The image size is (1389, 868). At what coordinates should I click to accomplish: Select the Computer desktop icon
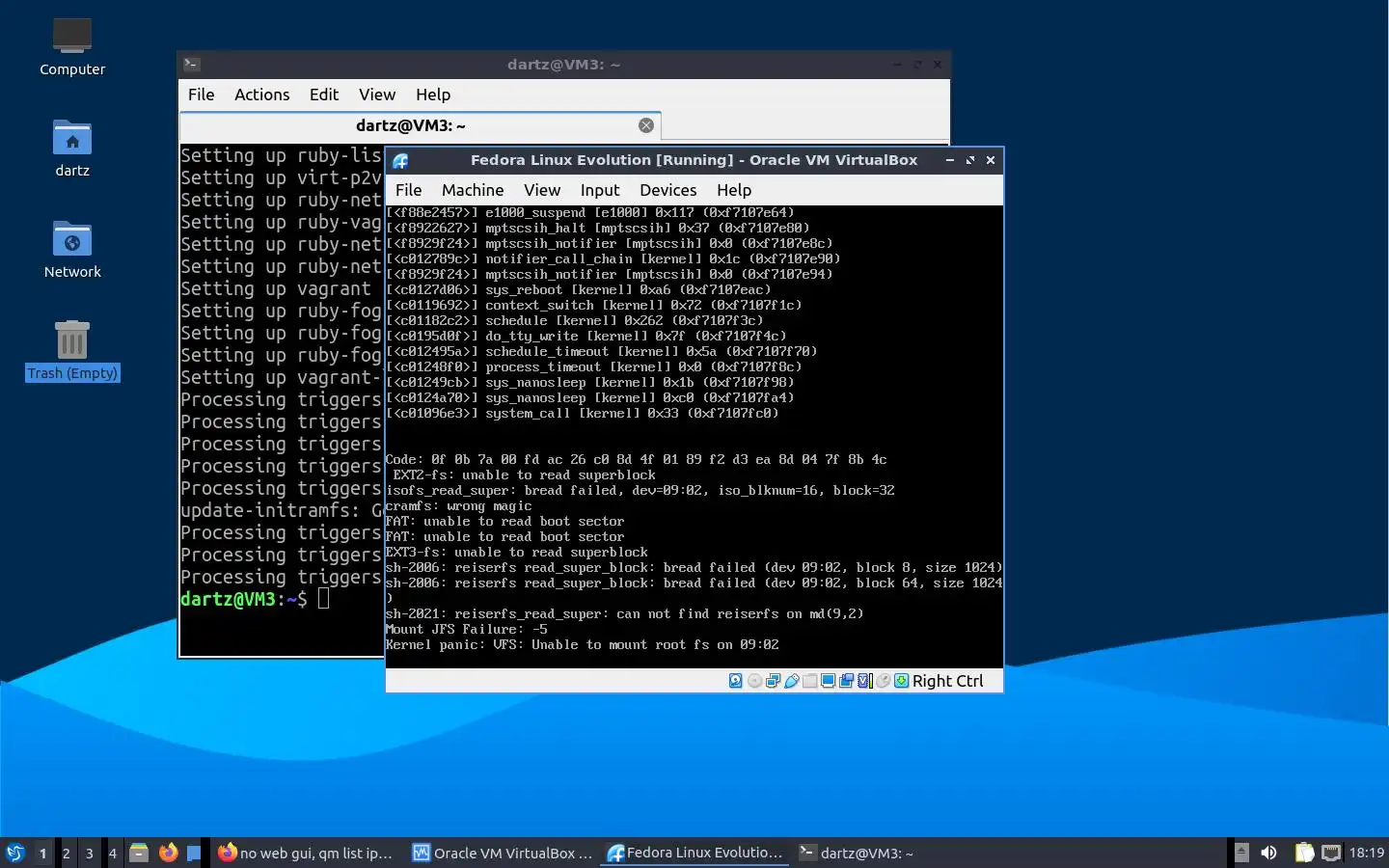(x=72, y=47)
